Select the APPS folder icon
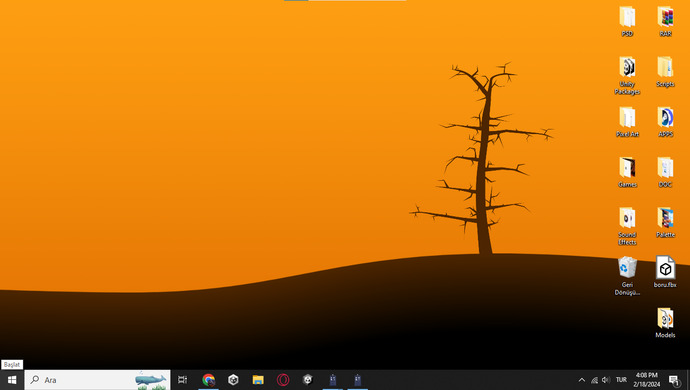This screenshot has width=690, height=390. tap(665, 122)
